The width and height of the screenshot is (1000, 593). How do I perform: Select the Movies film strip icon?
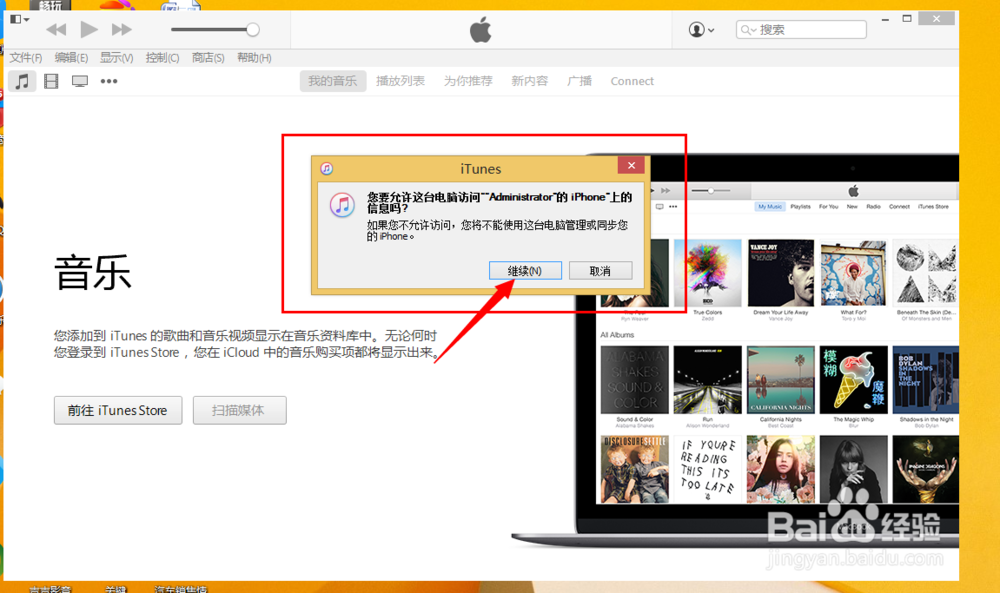[x=51, y=82]
